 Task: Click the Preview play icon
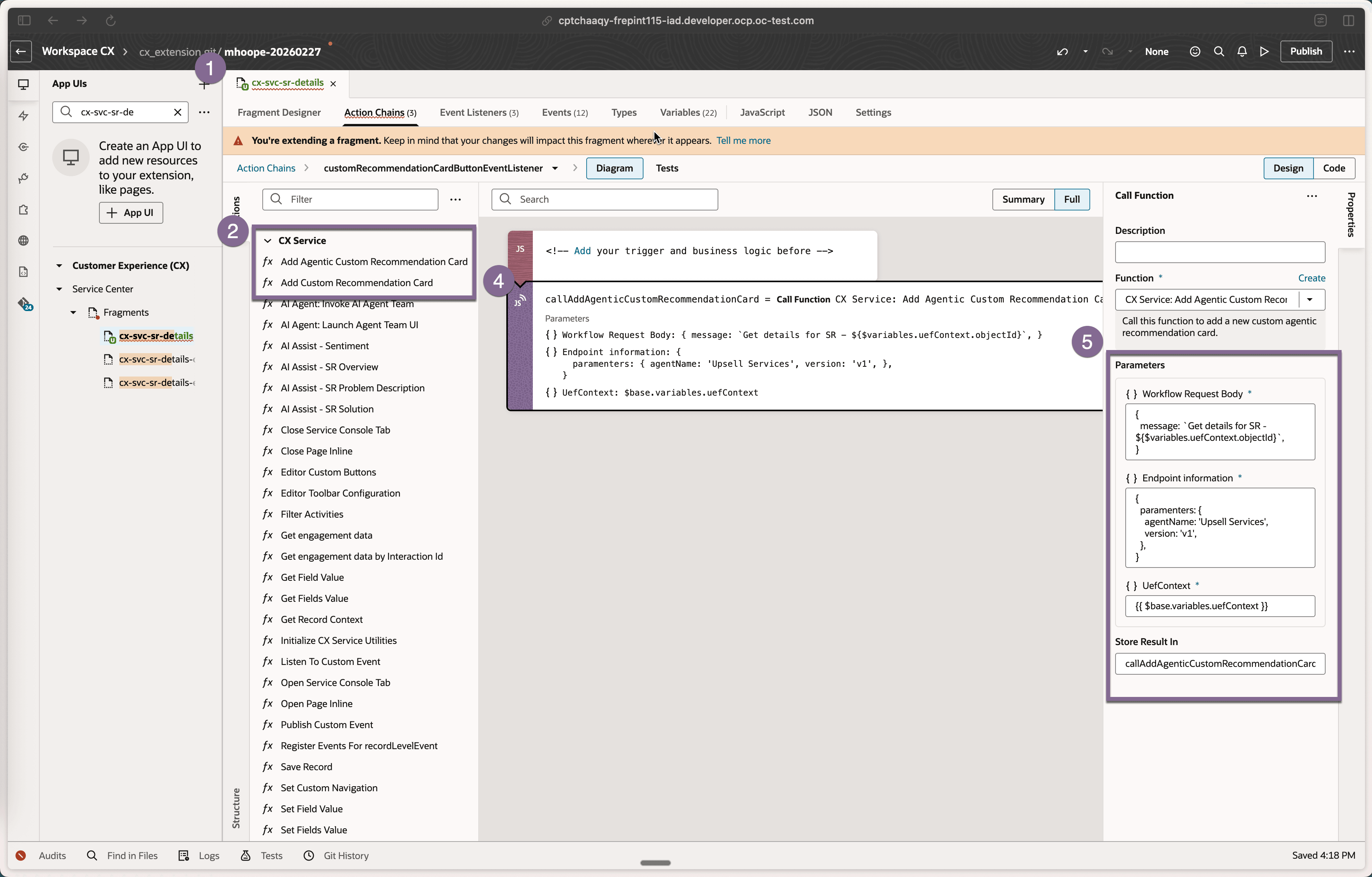[1264, 51]
